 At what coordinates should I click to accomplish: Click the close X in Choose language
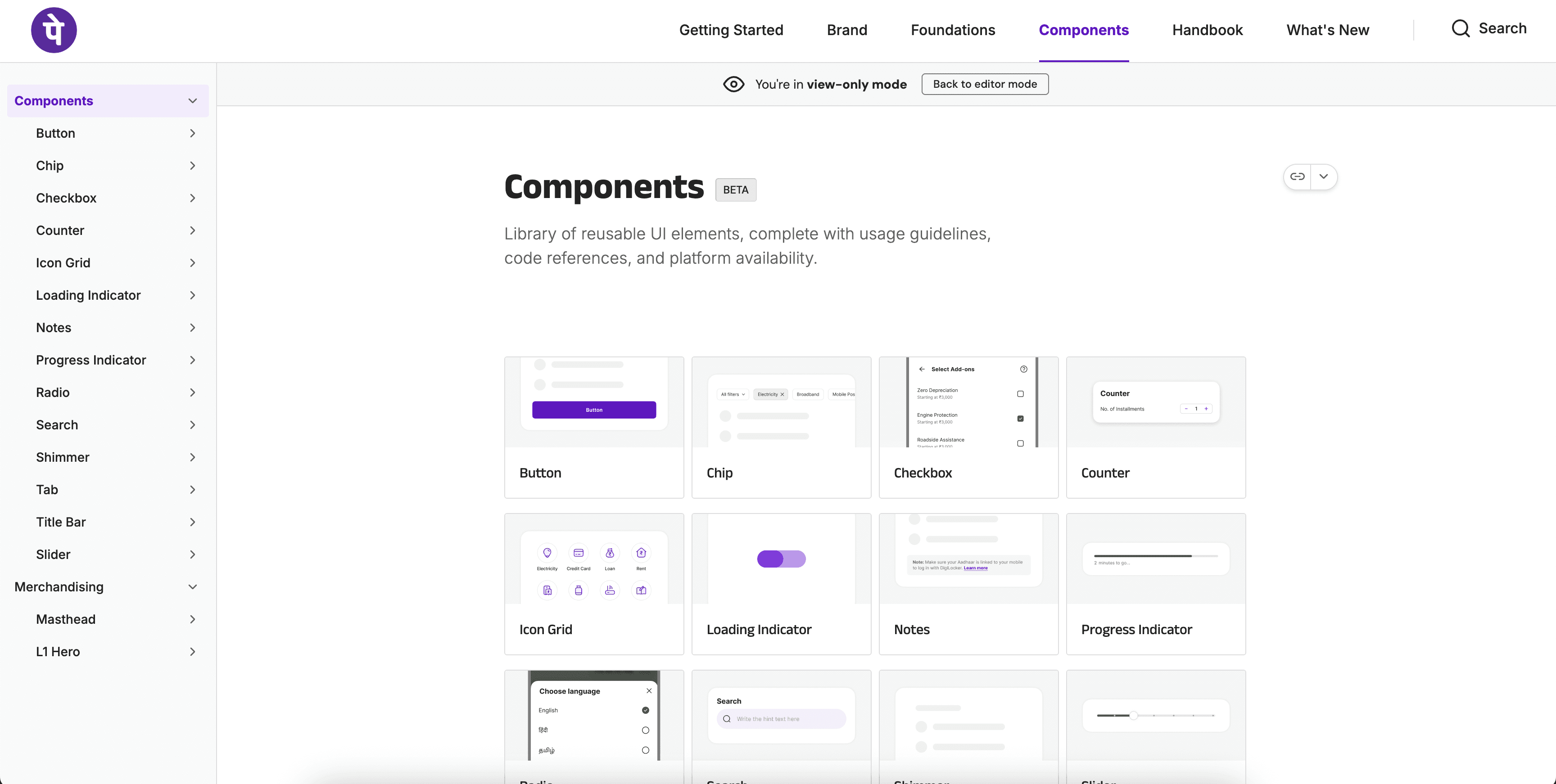click(649, 690)
